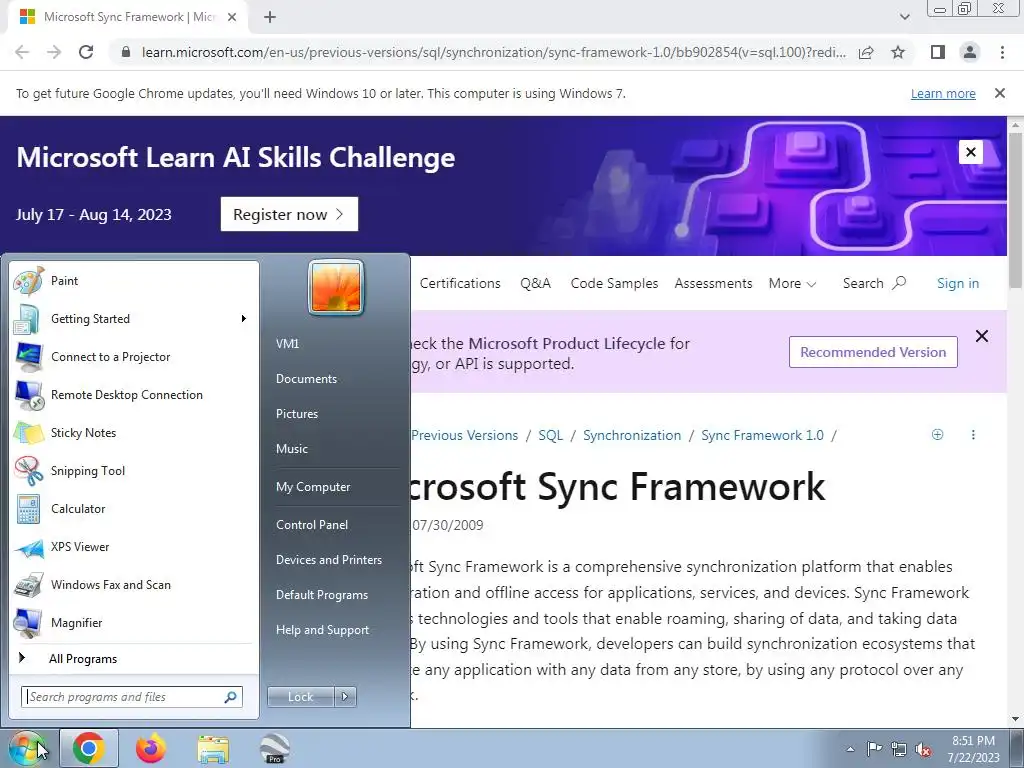Image resolution: width=1024 pixels, height=768 pixels.
Task: Open Chrome three-dot menu
Action: pos(1002,52)
